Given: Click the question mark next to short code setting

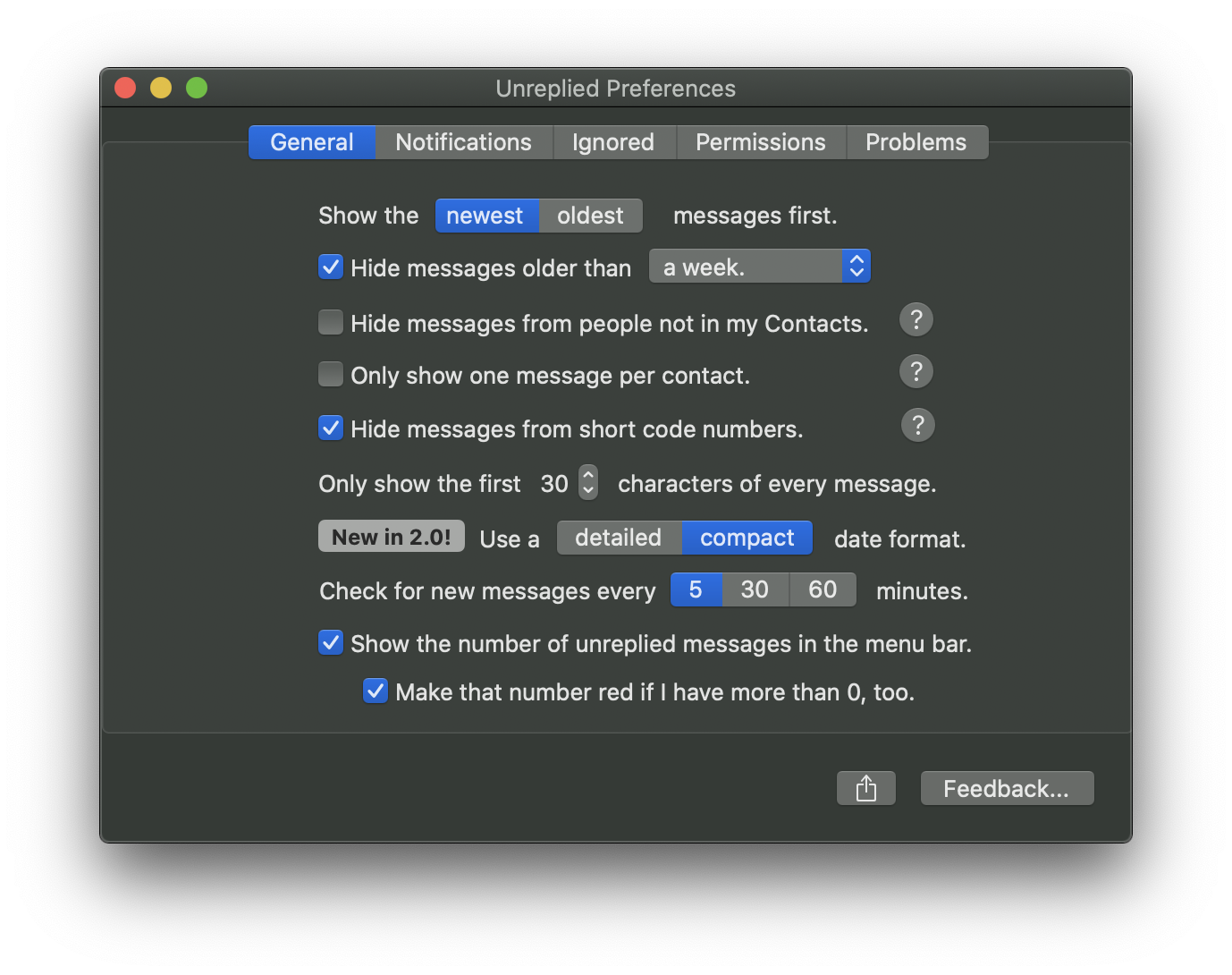Looking at the screenshot, I should pos(917,425).
